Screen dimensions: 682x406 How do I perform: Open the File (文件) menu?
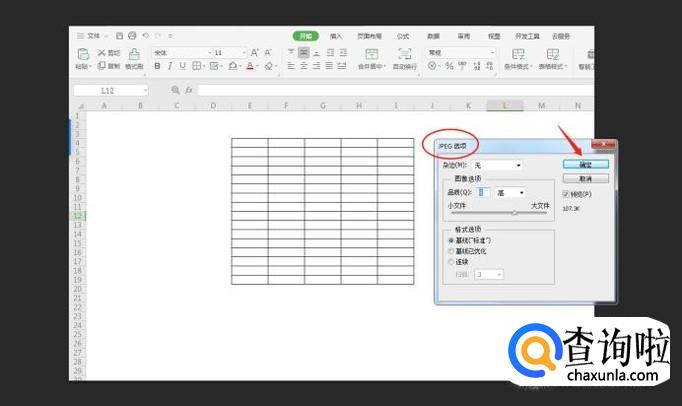tap(94, 36)
